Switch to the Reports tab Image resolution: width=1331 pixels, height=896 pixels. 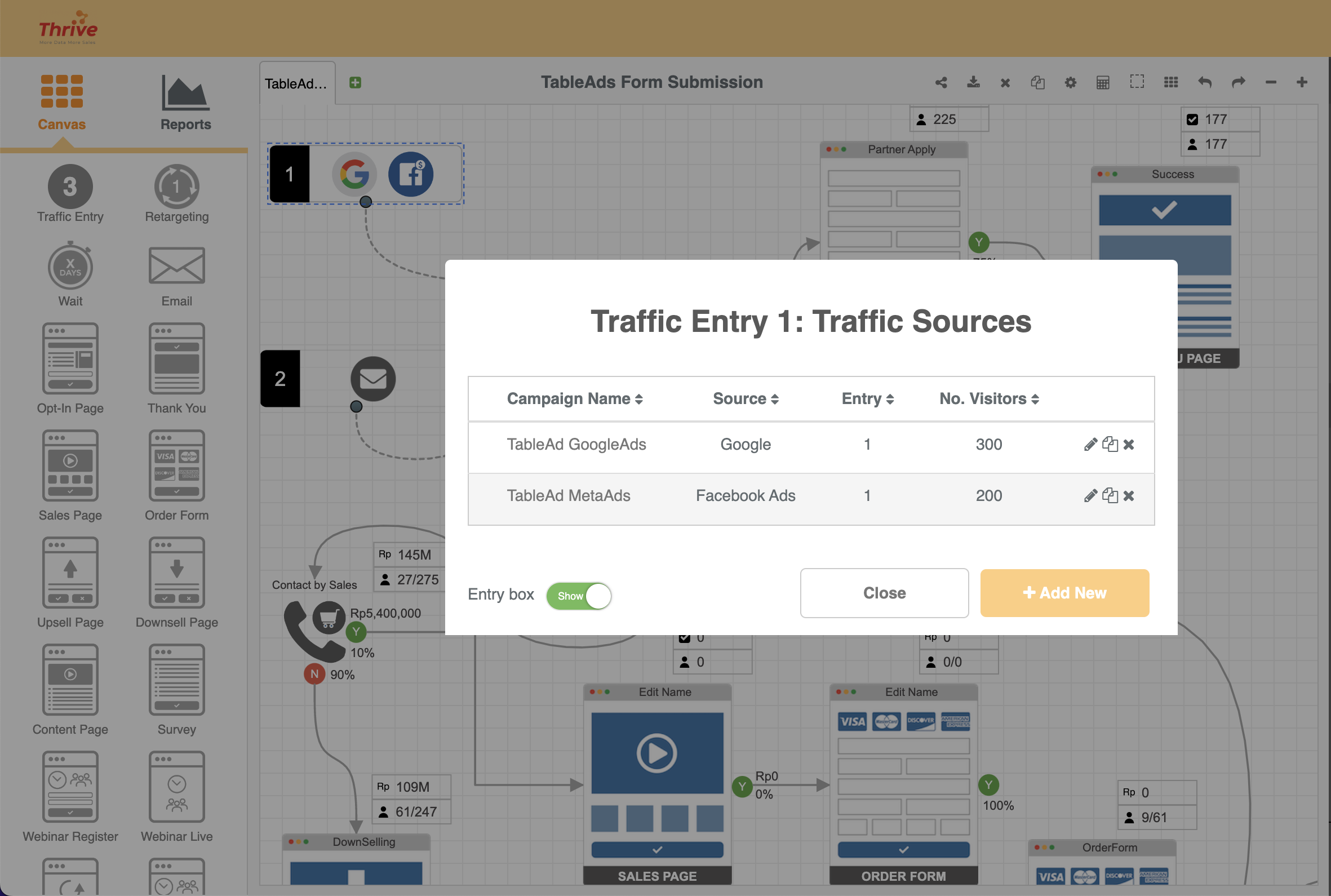coord(185,104)
